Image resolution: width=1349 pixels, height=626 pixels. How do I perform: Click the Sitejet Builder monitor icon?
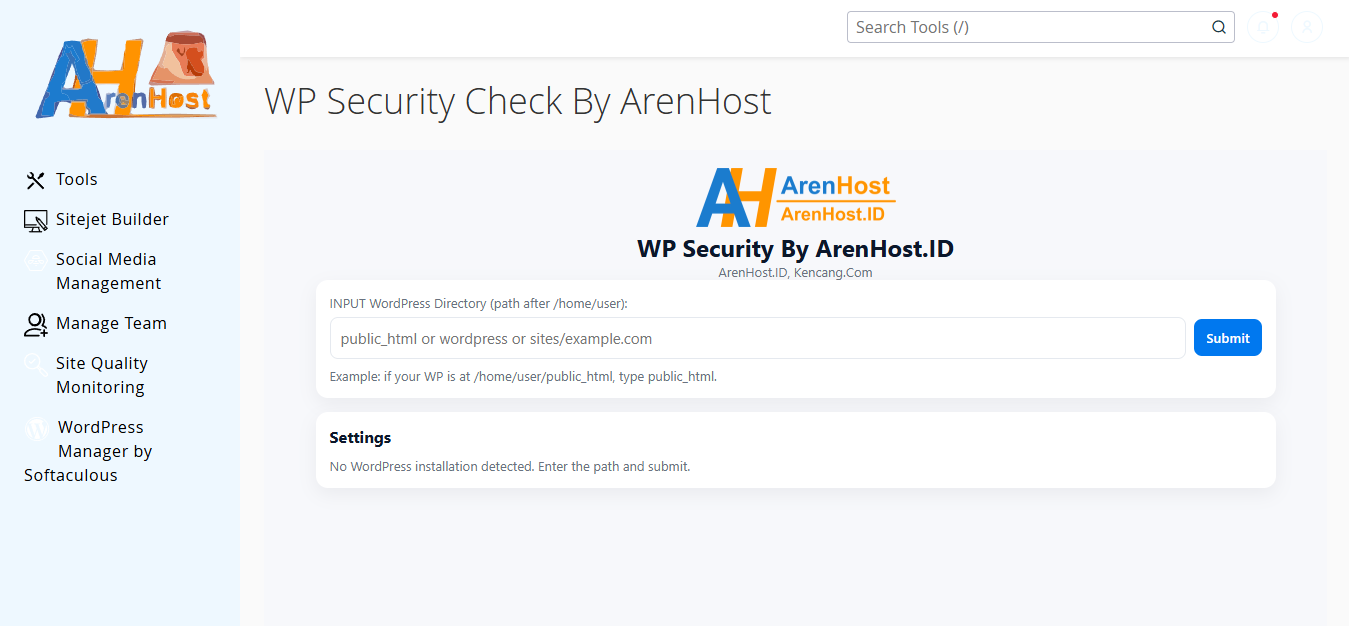point(36,220)
